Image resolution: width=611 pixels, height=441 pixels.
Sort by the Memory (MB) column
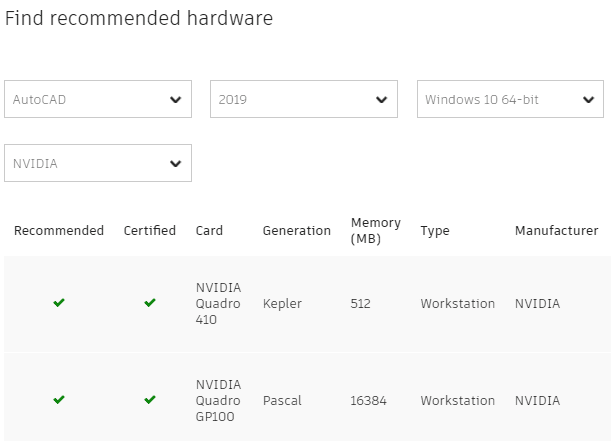tap(376, 231)
